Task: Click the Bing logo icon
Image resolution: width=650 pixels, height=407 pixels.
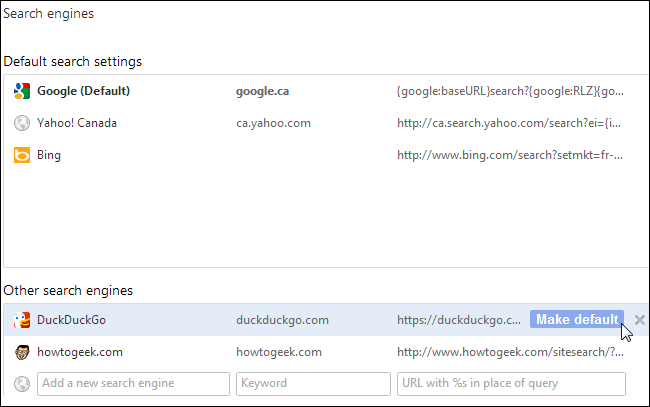Action: 22,155
